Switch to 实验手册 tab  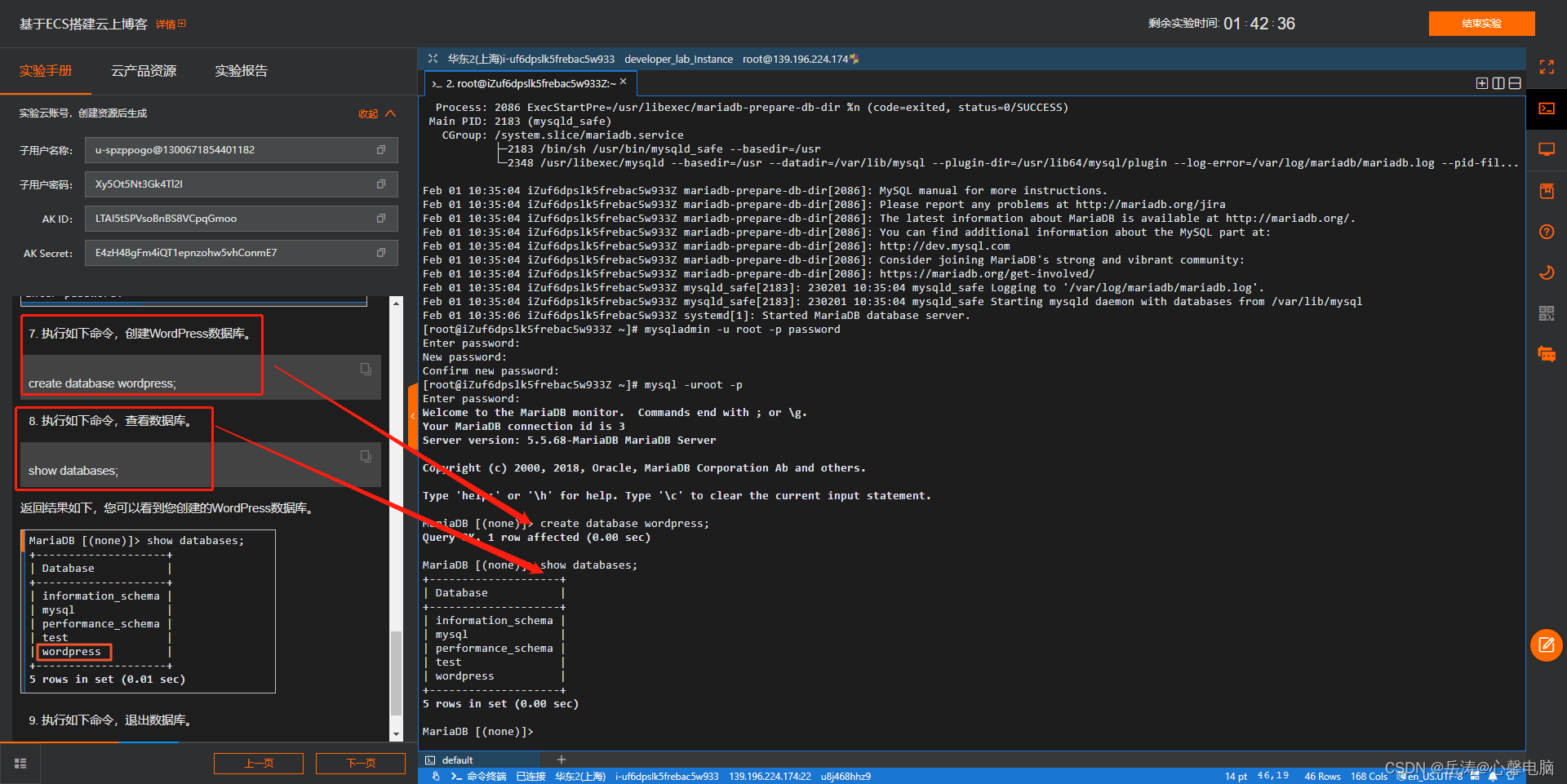(x=46, y=71)
